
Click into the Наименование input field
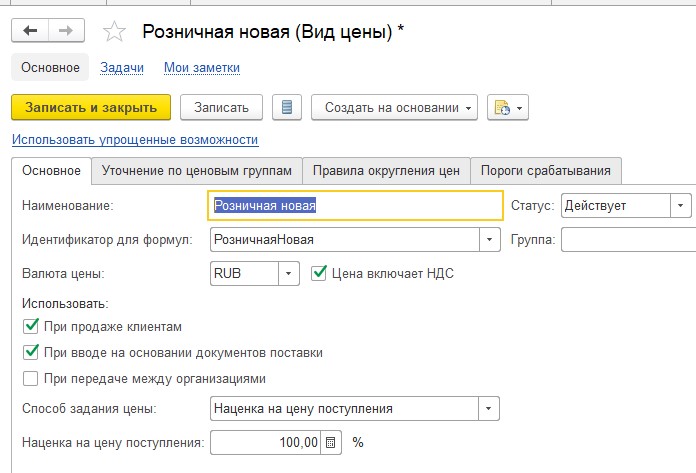pyautogui.click(x=355, y=205)
